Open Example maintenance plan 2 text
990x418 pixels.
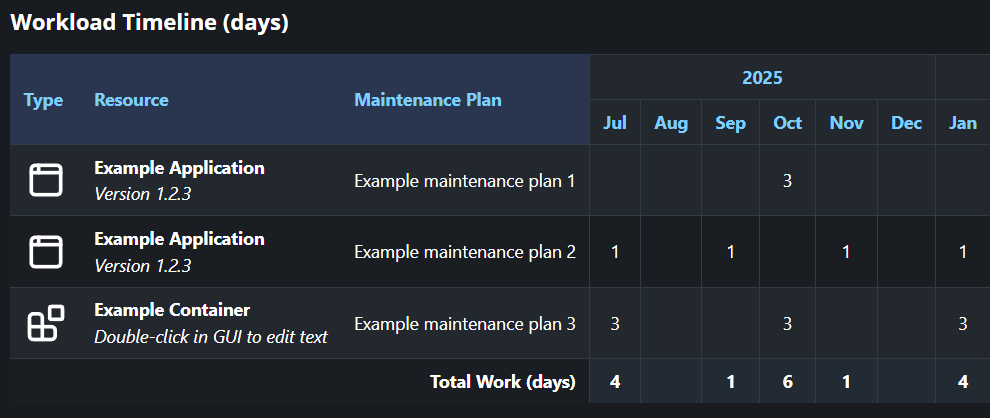click(x=465, y=252)
